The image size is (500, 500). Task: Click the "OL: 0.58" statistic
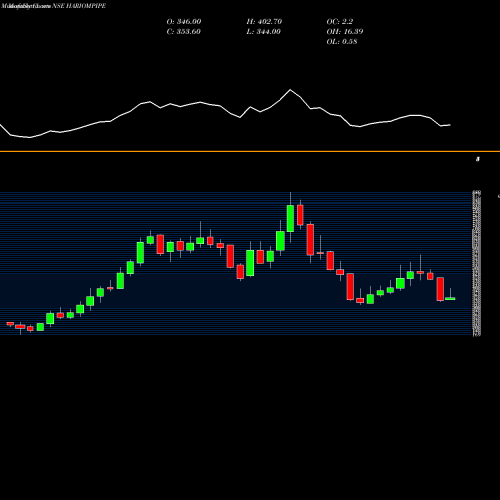342,41
